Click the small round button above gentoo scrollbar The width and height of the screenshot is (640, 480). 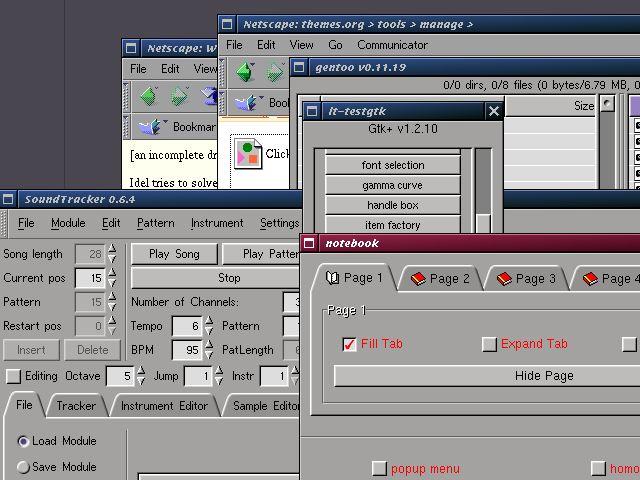click(x=607, y=104)
